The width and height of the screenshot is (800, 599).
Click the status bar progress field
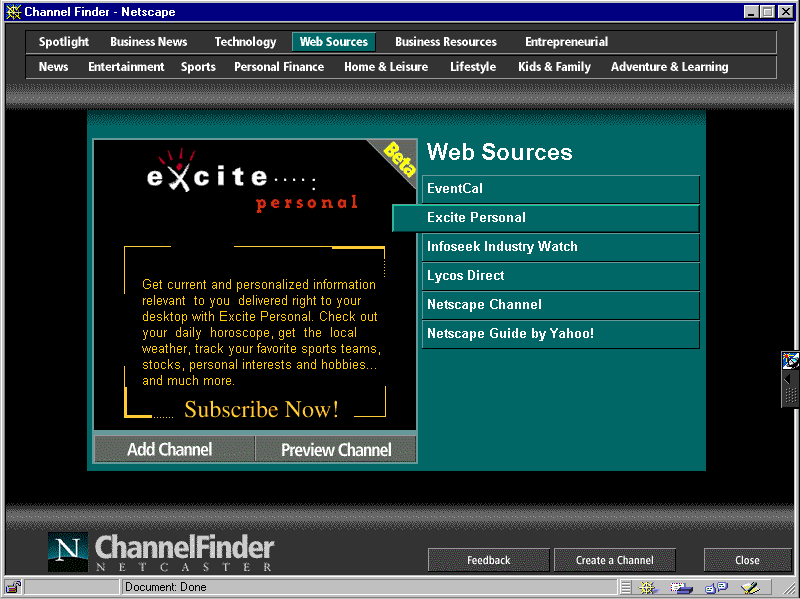(x=71, y=587)
